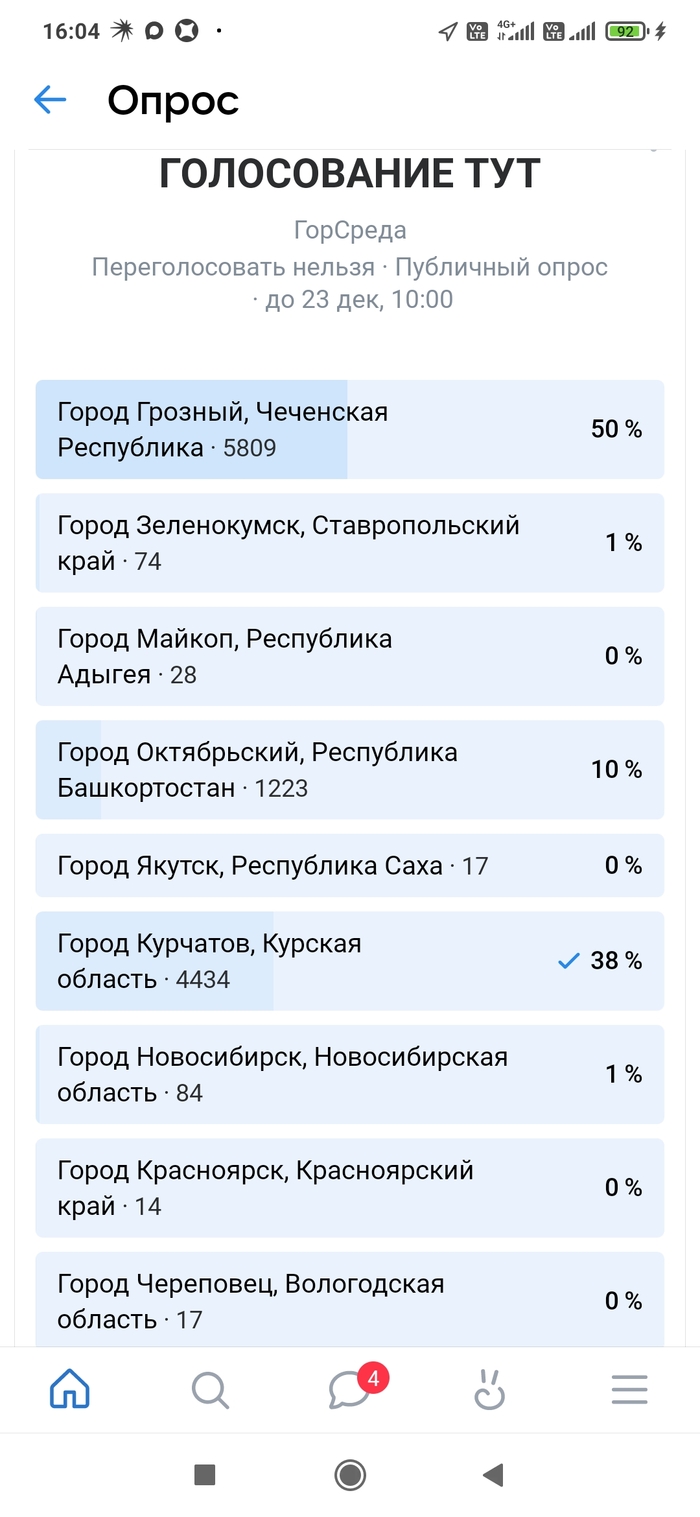Image resolution: width=700 pixels, height=1517 pixels.
Task: Choose the Зеленокумск, Ставропольский край option
Action: click(x=350, y=543)
